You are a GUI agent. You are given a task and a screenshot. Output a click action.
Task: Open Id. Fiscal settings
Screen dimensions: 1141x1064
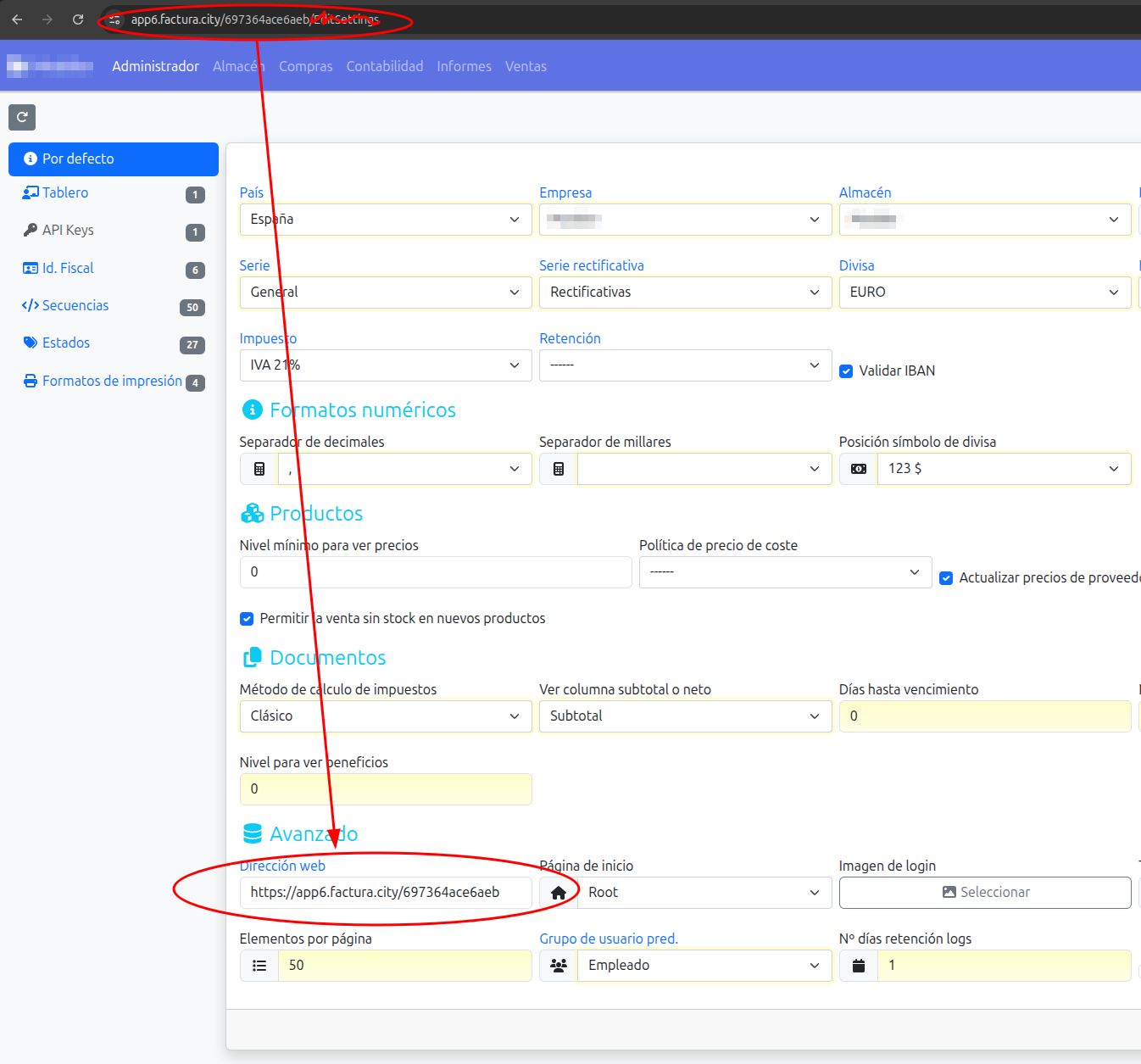pos(68,268)
